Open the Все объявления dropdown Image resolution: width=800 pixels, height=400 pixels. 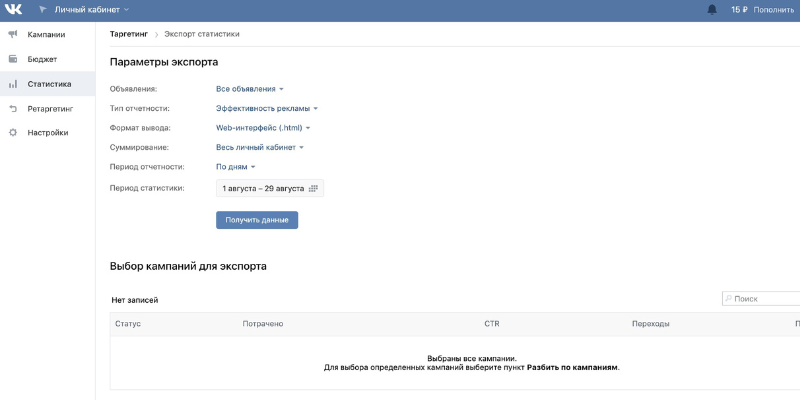[x=250, y=89]
